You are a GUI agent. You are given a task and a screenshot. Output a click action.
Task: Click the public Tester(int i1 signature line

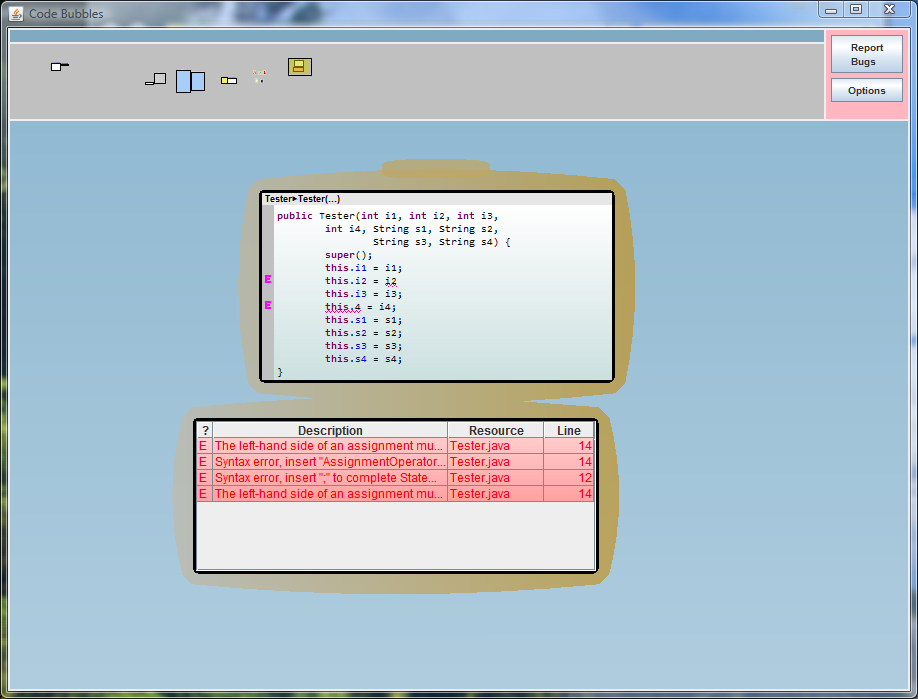tap(388, 216)
